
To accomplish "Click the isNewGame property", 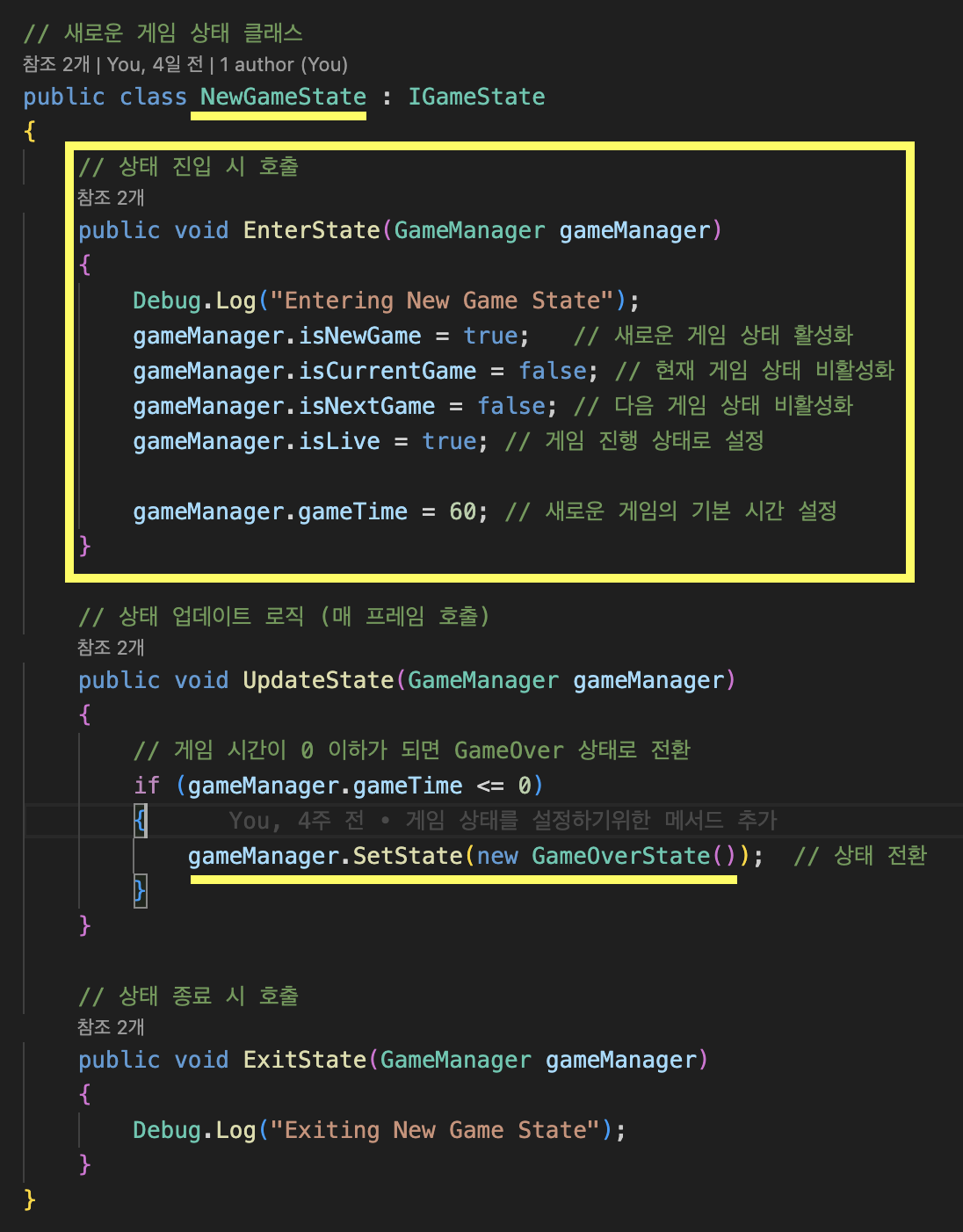I will (x=359, y=336).
